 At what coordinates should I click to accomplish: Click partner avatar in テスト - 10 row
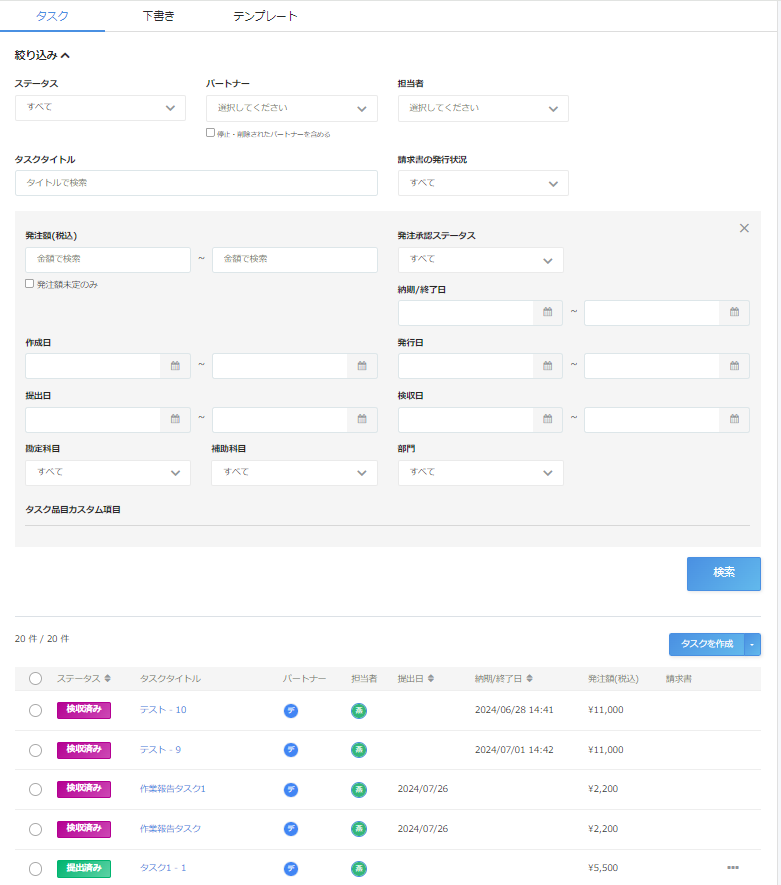click(291, 711)
